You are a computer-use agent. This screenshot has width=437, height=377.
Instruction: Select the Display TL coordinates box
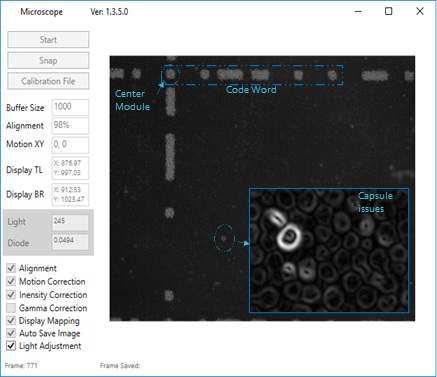tap(70, 168)
